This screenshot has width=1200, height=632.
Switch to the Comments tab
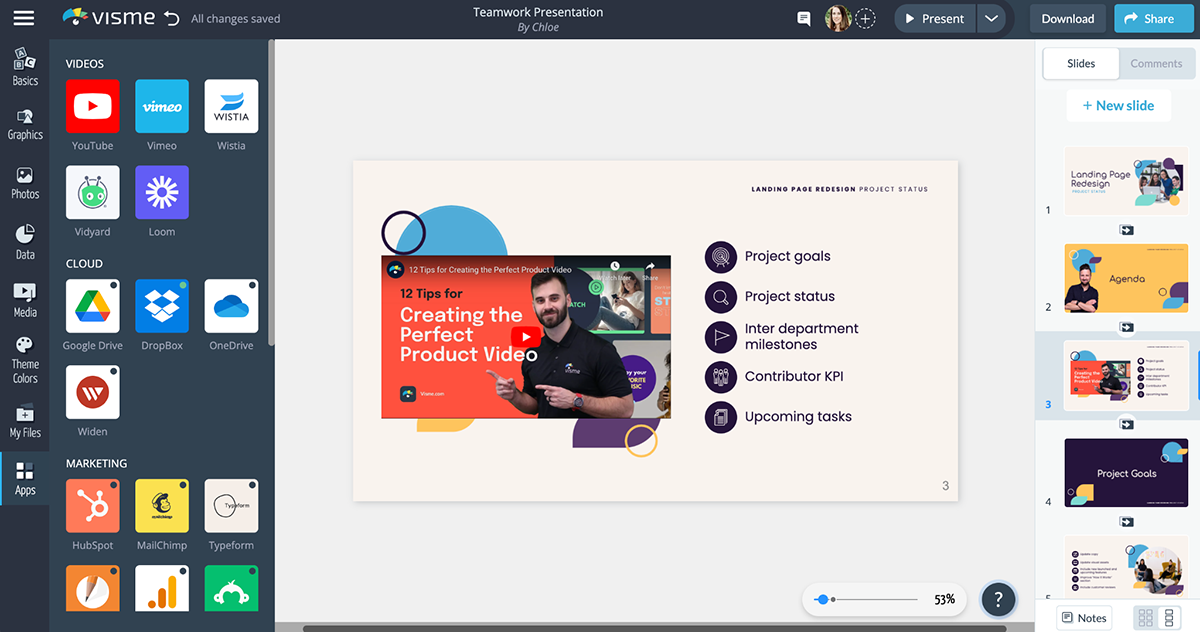point(1156,63)
